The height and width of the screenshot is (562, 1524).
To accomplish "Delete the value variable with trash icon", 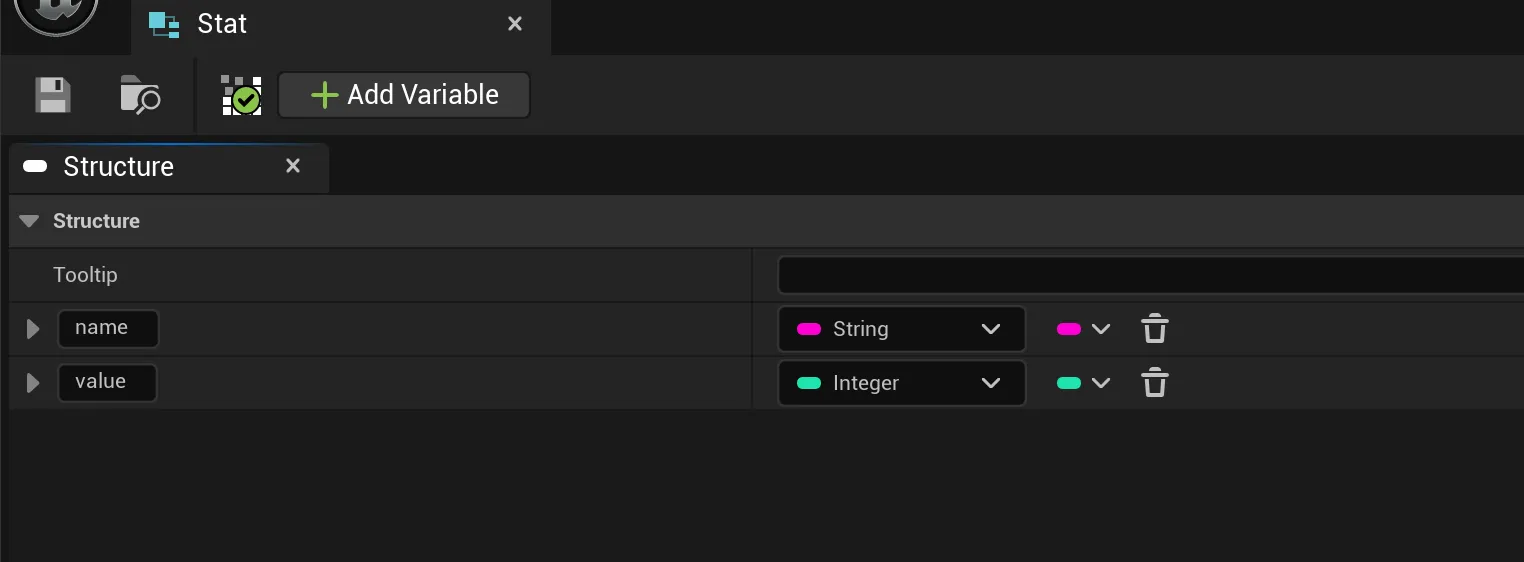I will (x=1155, y=383).
